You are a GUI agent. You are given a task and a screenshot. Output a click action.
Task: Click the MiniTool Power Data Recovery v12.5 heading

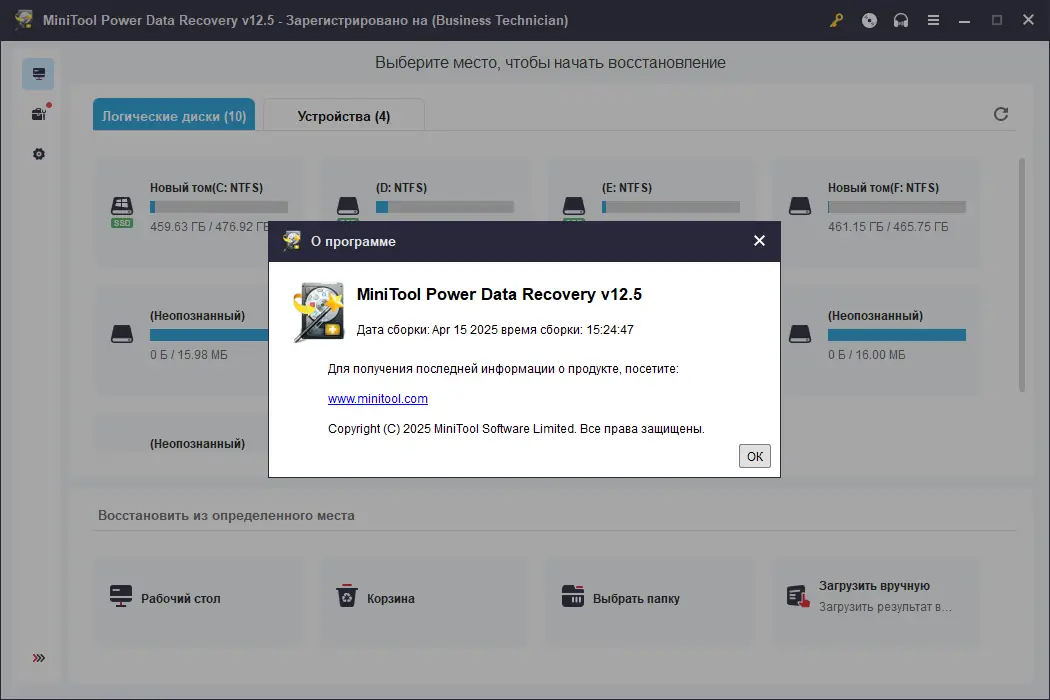point(499,294)
